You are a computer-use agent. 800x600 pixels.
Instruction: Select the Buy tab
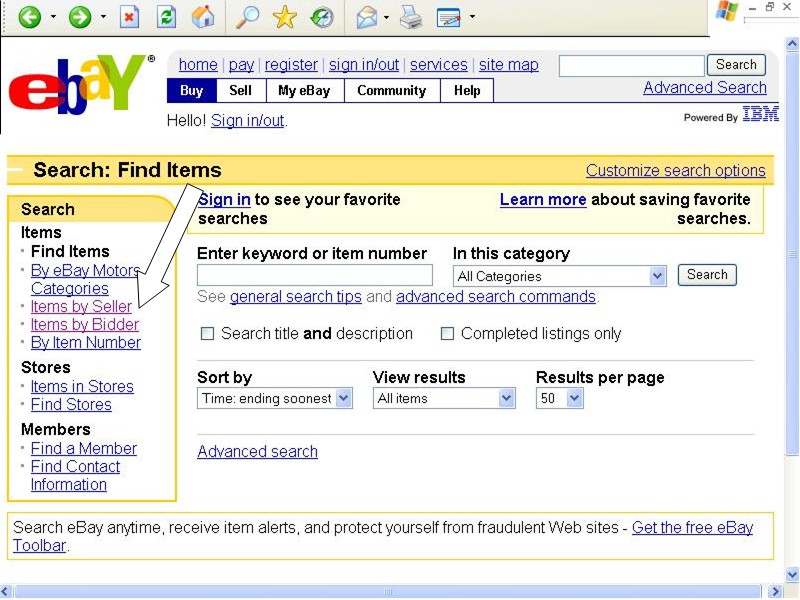pyautogui.click(x=192, y=91)
